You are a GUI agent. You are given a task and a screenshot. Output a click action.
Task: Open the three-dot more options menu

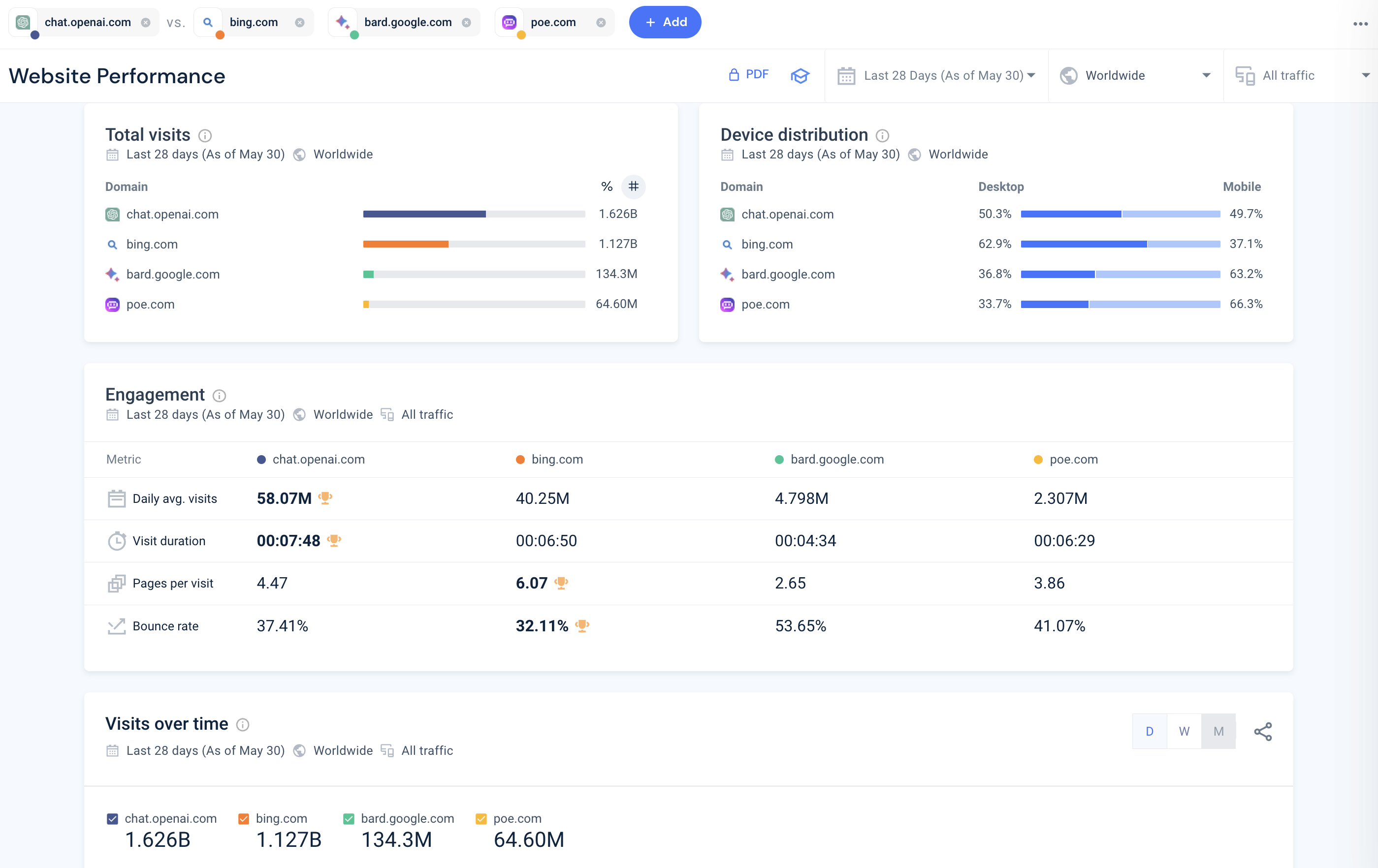click(1360, 24)
